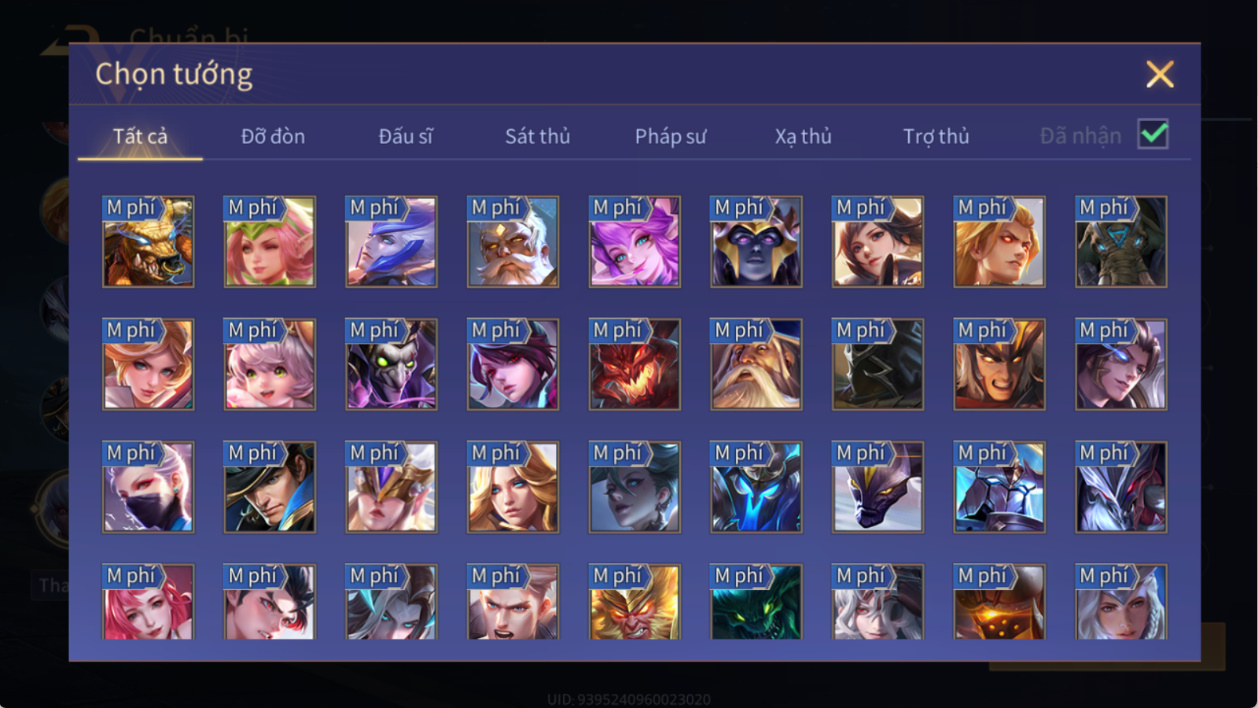Choose the purple-haired girl hero portrait

[x=635, y=242]
